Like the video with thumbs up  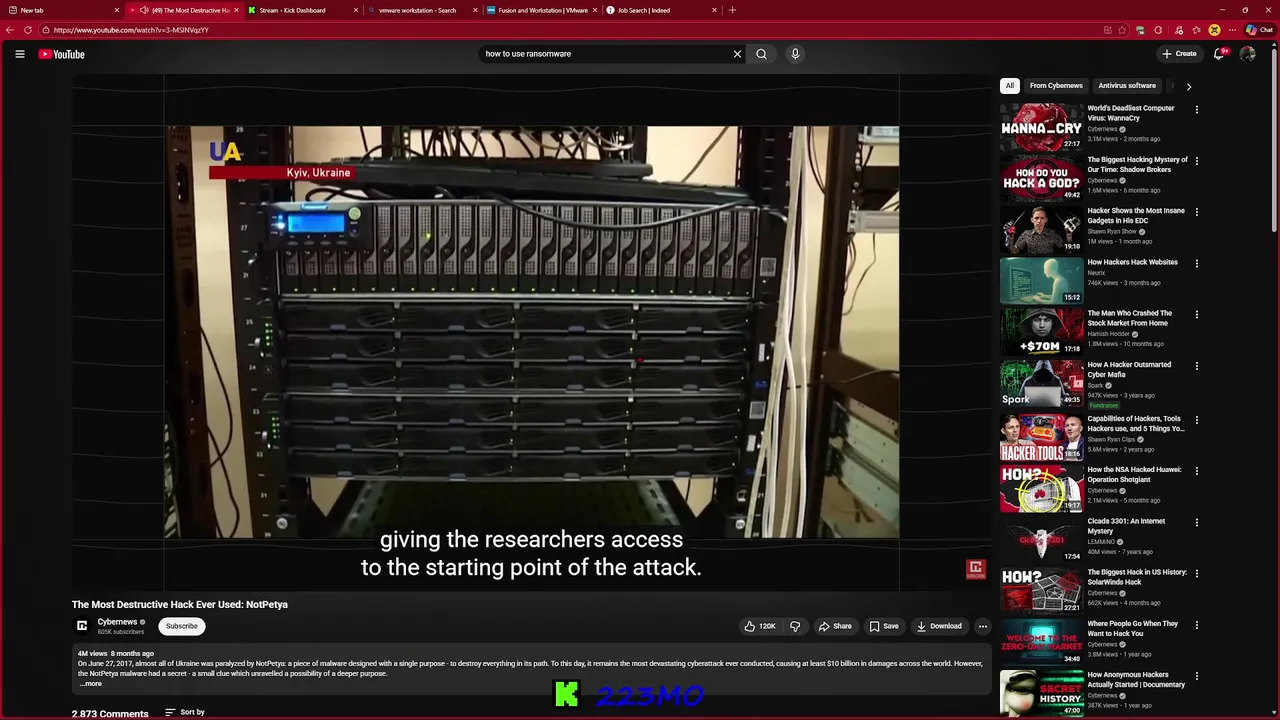(760, 626)
